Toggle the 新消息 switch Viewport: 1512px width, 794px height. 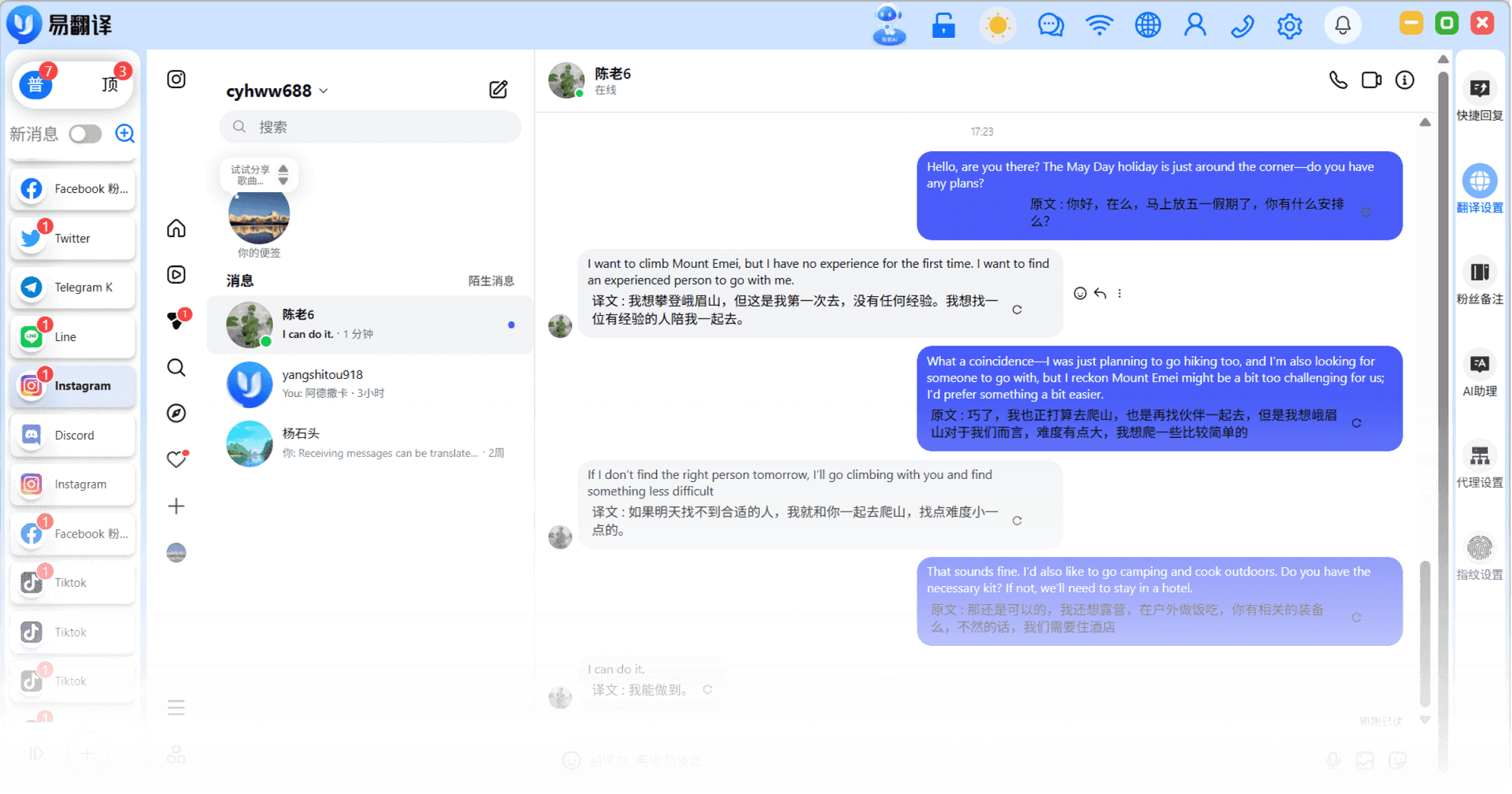(85, 134)
